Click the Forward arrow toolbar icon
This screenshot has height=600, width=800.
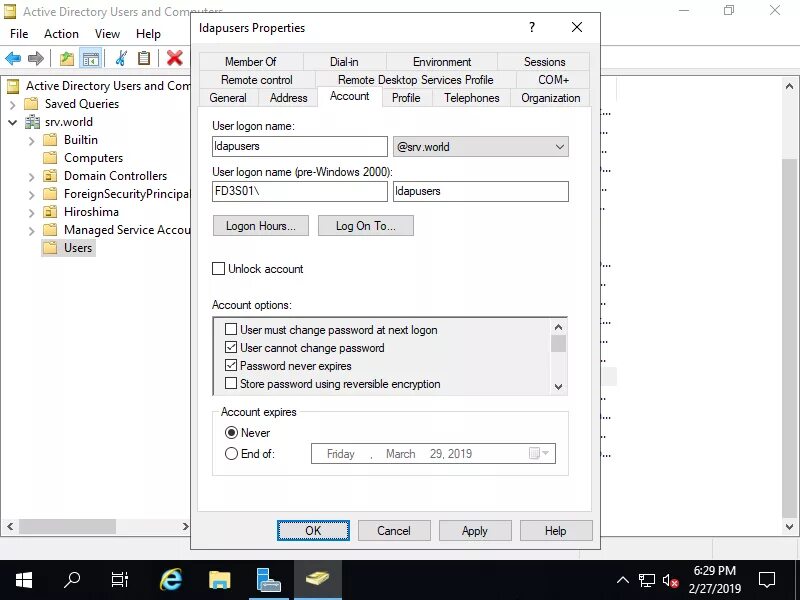[36, 58]
